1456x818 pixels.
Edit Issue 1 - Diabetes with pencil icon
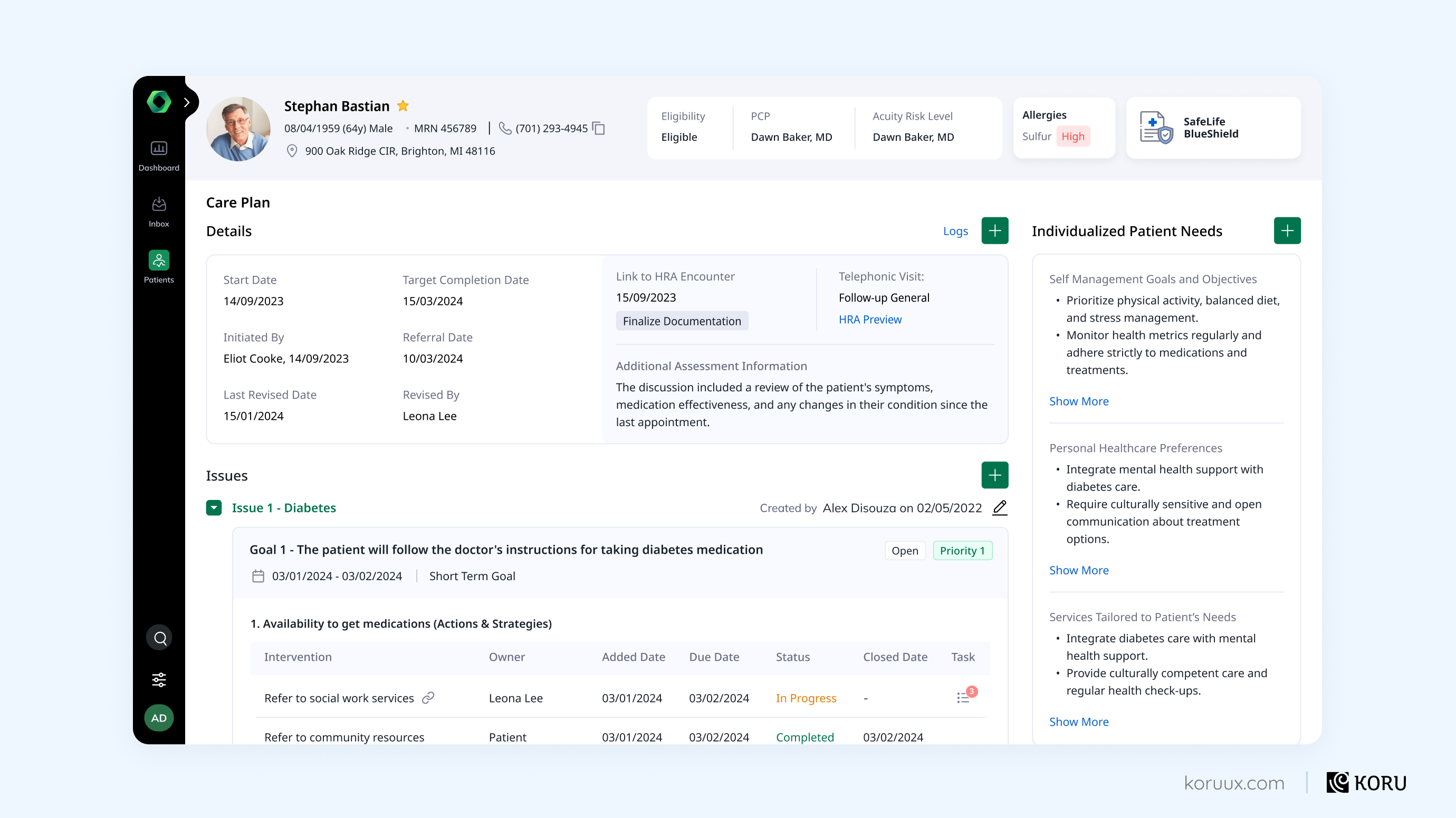point(999,508)
